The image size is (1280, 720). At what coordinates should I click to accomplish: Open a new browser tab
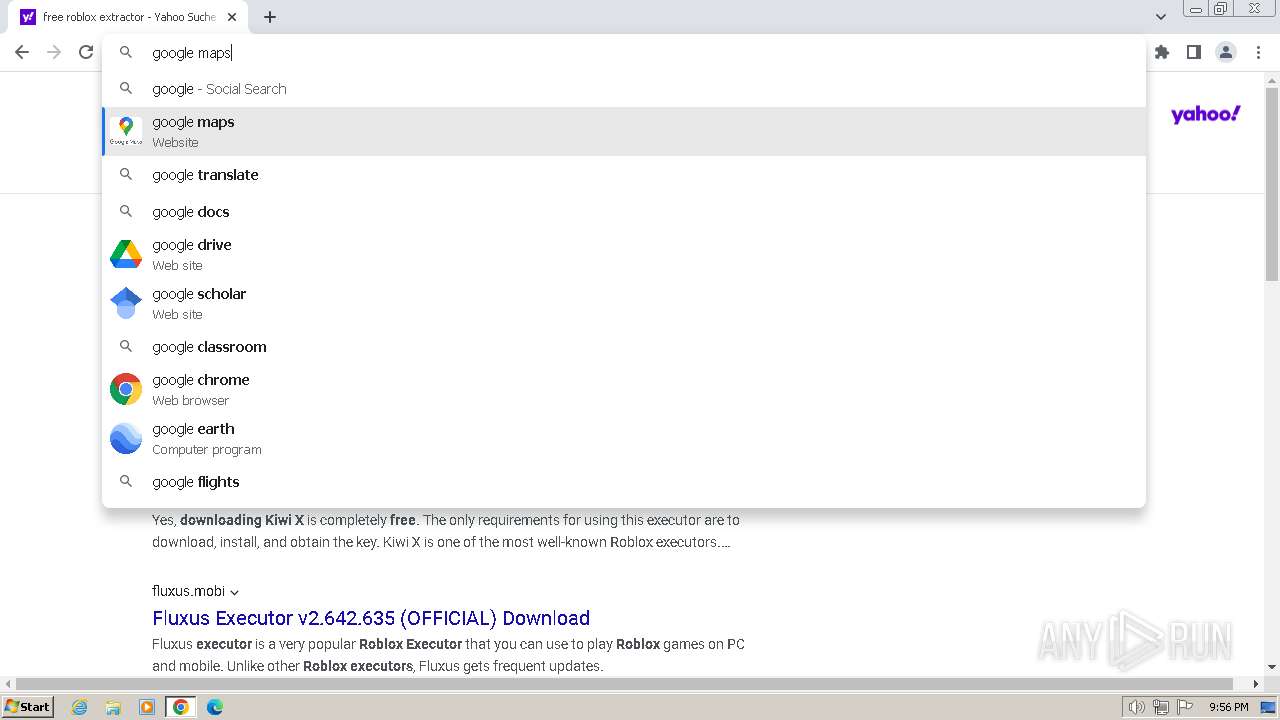pos(270,17)
